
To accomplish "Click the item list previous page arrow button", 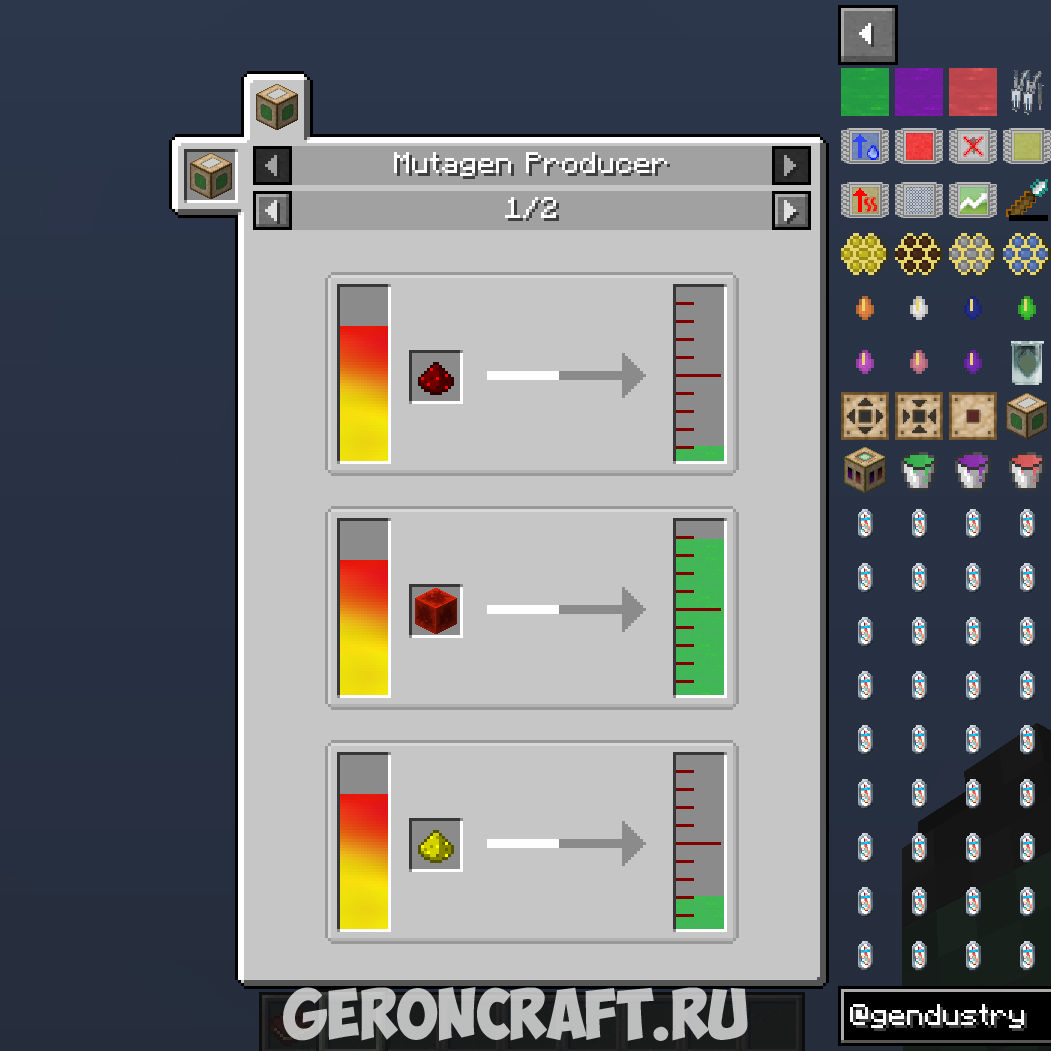I will click(867, 35).
